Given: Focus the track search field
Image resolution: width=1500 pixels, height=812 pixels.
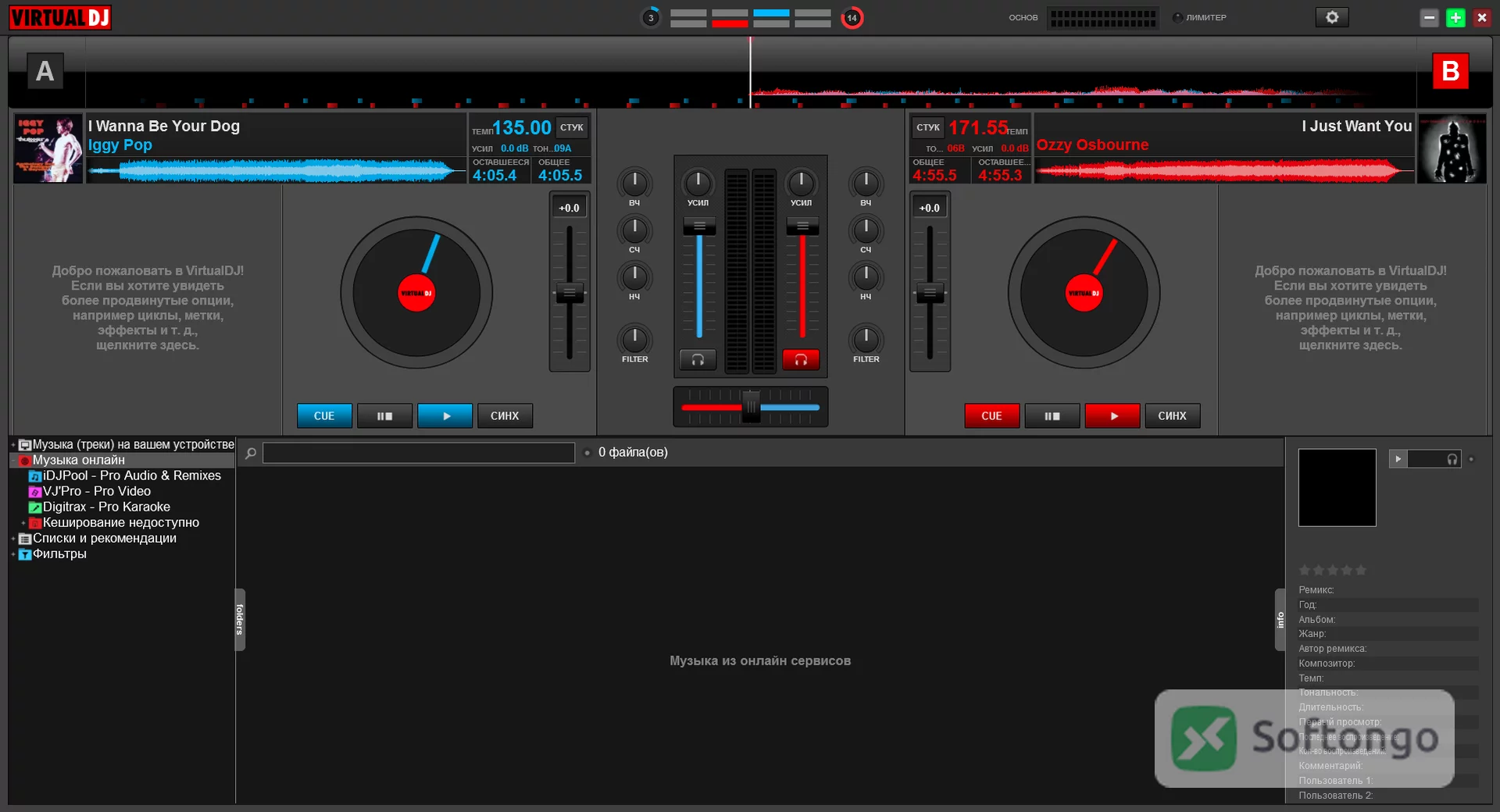Looking at the screenshot, I should 419,453.
